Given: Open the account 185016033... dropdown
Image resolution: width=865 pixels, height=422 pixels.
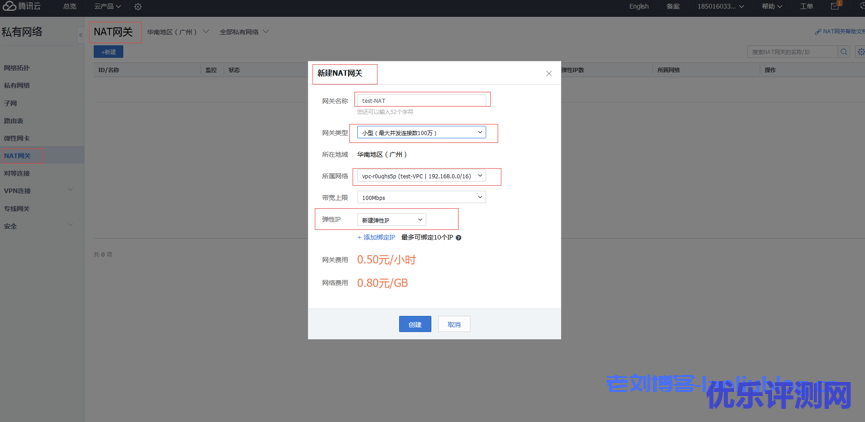Looking at the screenshot, I should click(720, 7).
